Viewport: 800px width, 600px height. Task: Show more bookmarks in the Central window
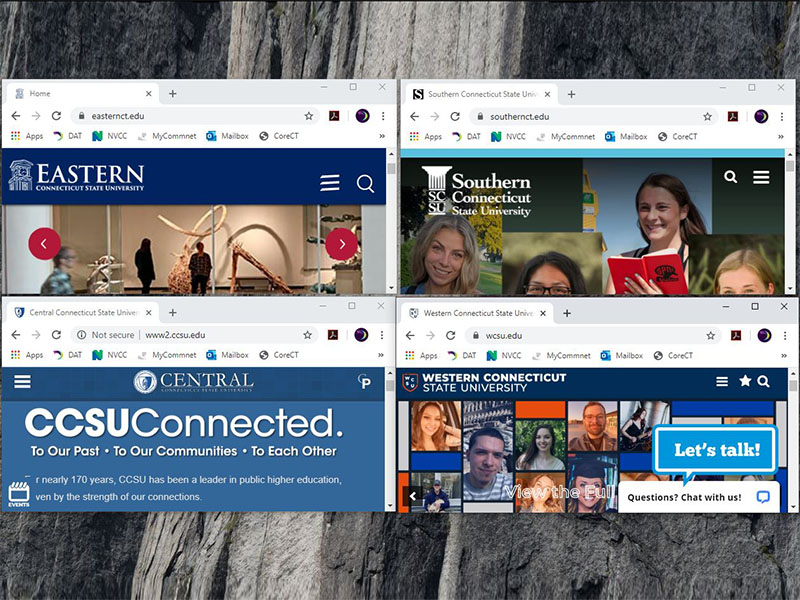pos(381,355)
